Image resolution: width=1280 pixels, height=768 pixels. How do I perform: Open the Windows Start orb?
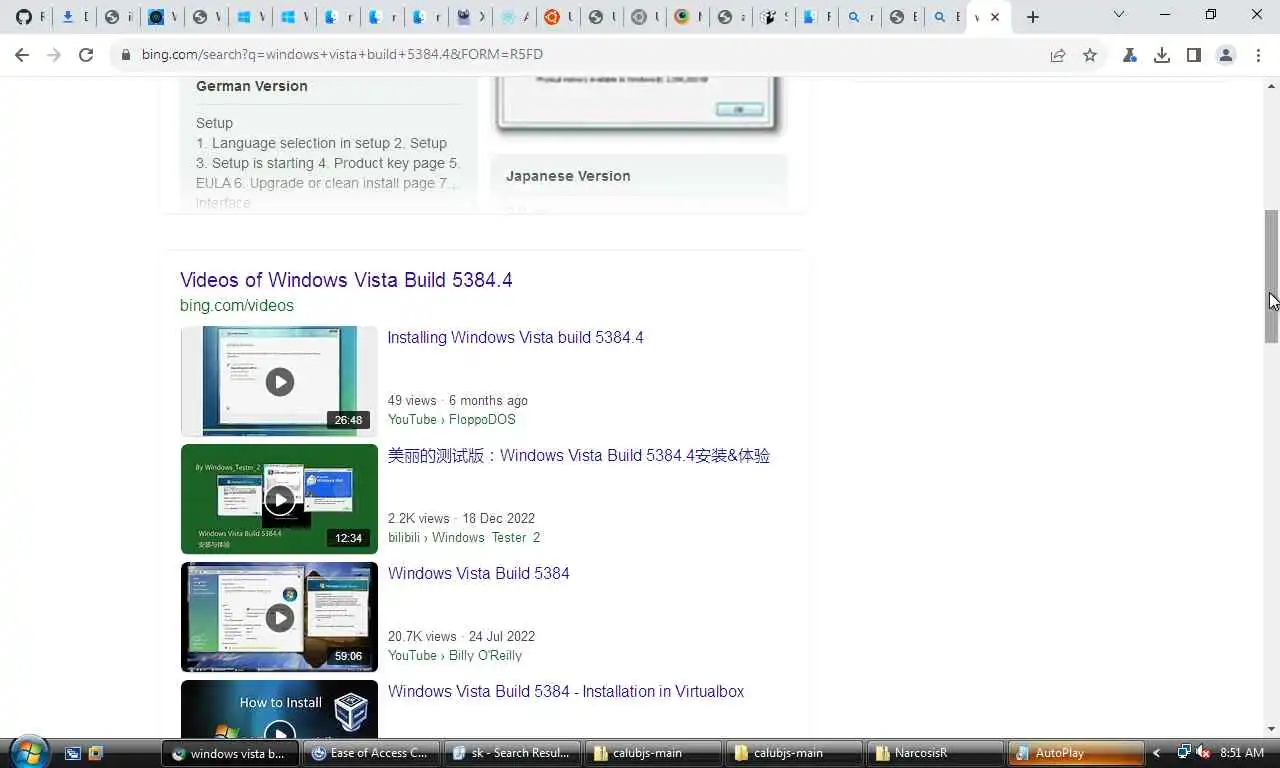pos(28,751)
